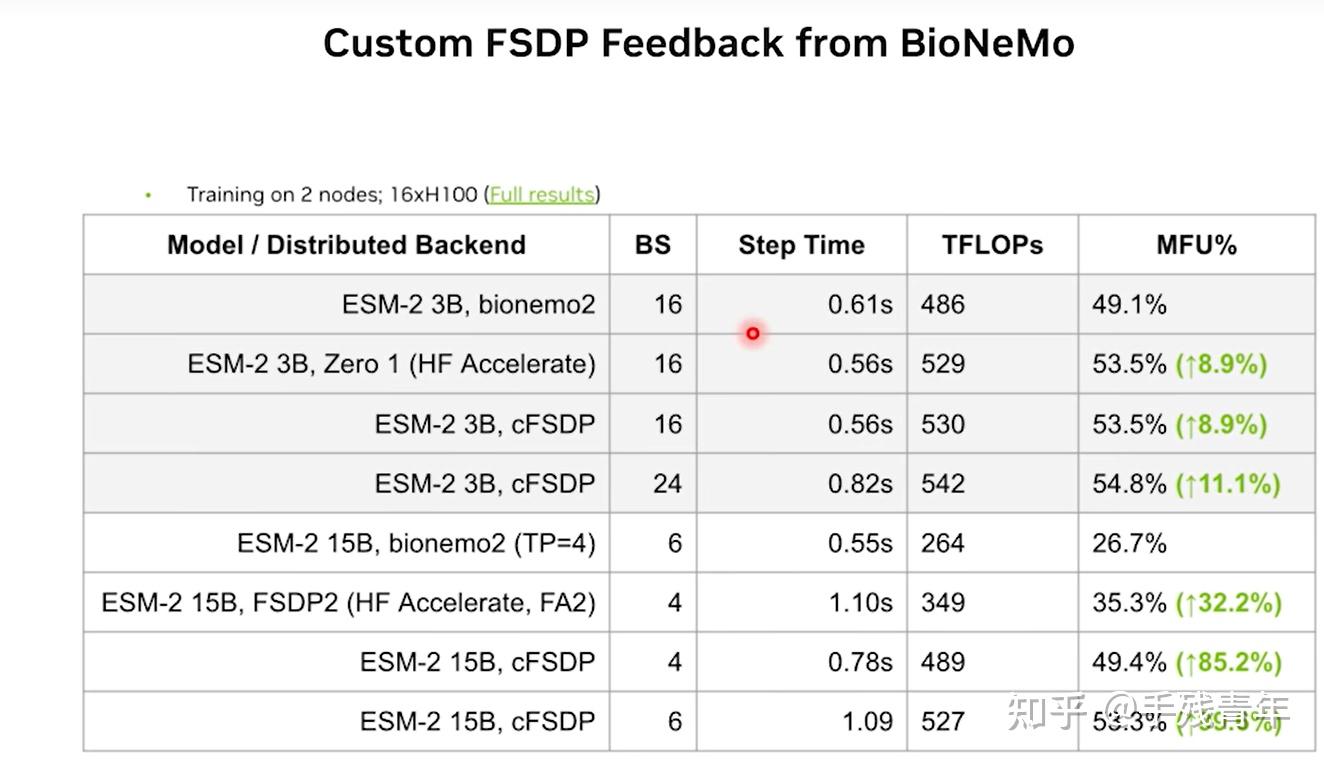Screen dimensions: 1324x766
Task: Select the ESM-2 15B, bionemo2 (TP=4) cell
Action: click(416, 543)
